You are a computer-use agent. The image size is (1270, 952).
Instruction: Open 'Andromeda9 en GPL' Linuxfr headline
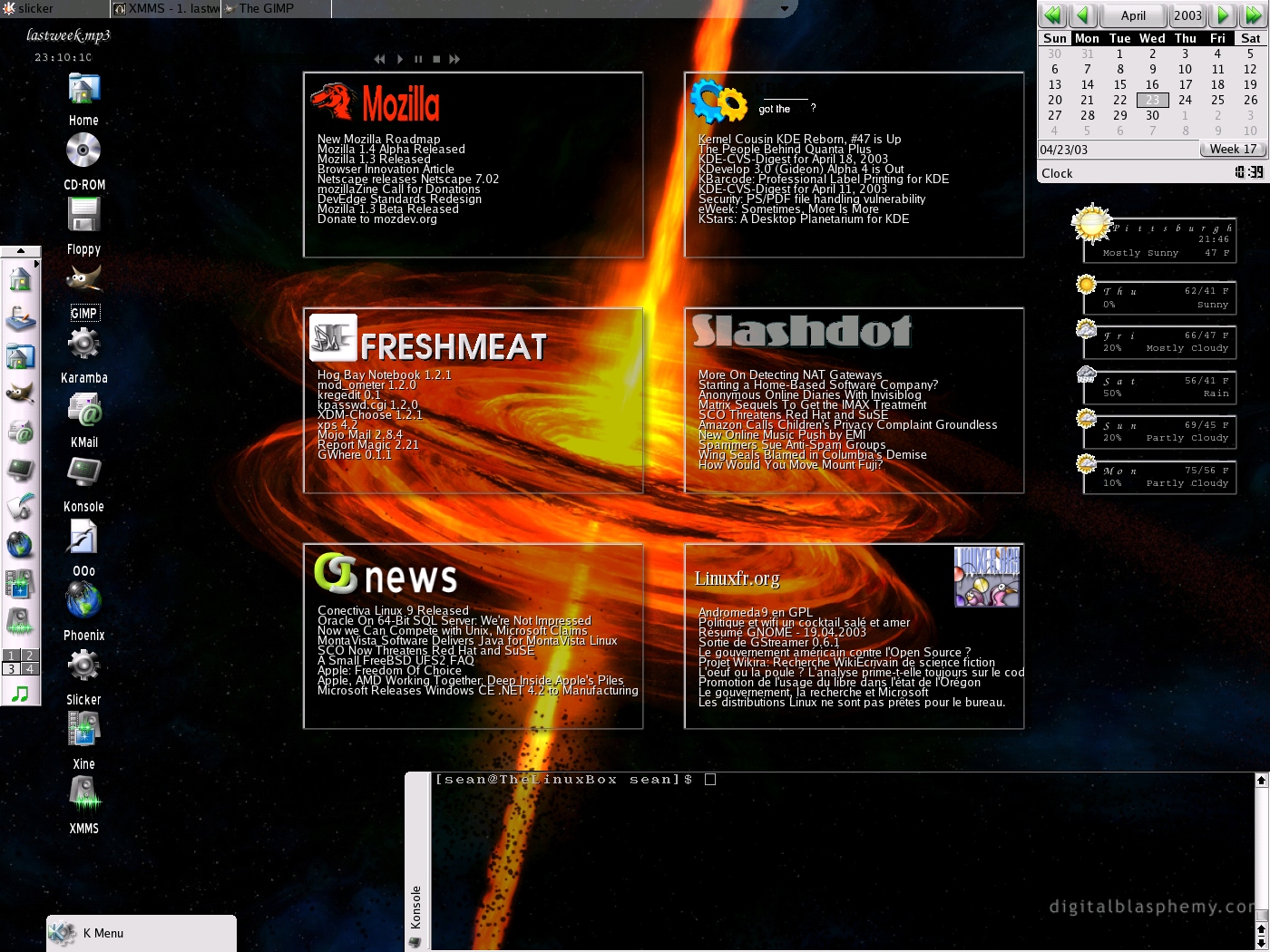click(x=756, y=612)
